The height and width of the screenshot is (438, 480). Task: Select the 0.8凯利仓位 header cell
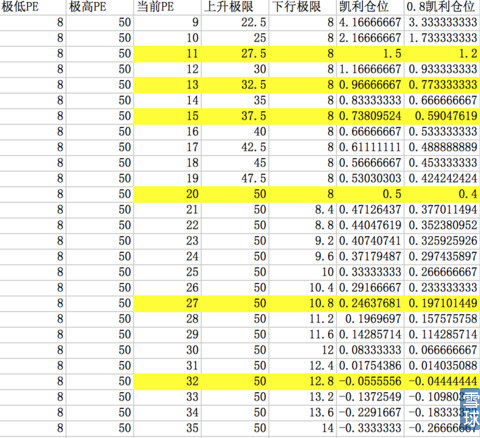(442, 7)
